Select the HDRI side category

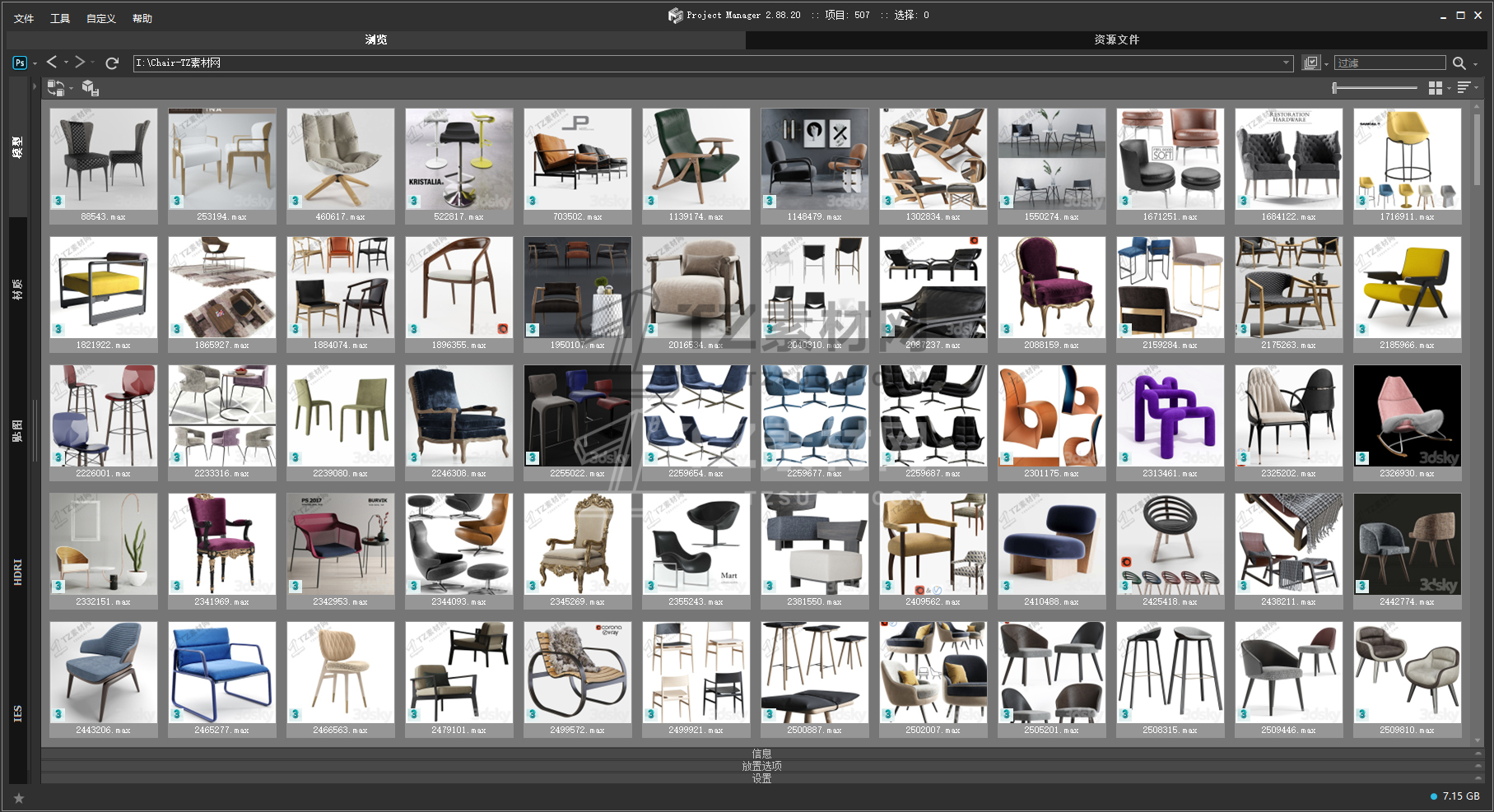(x=18, y=572)
